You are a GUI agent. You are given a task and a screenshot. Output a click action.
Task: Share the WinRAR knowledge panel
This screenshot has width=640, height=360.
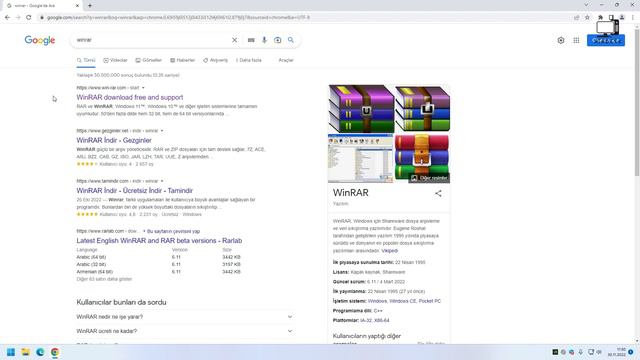coord(438,193)
